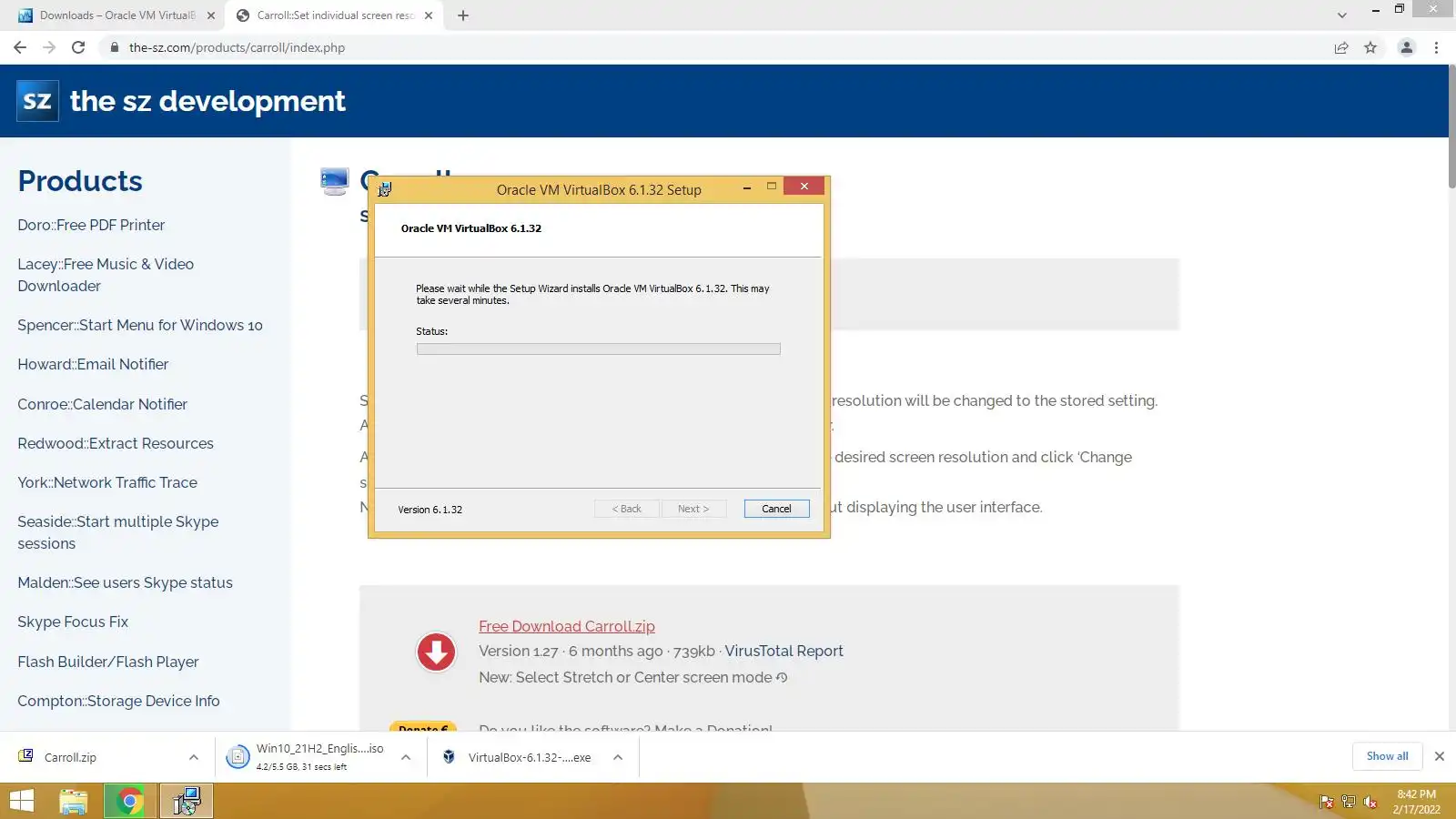Click the version history icon after screen mode text

pos(782,677)
